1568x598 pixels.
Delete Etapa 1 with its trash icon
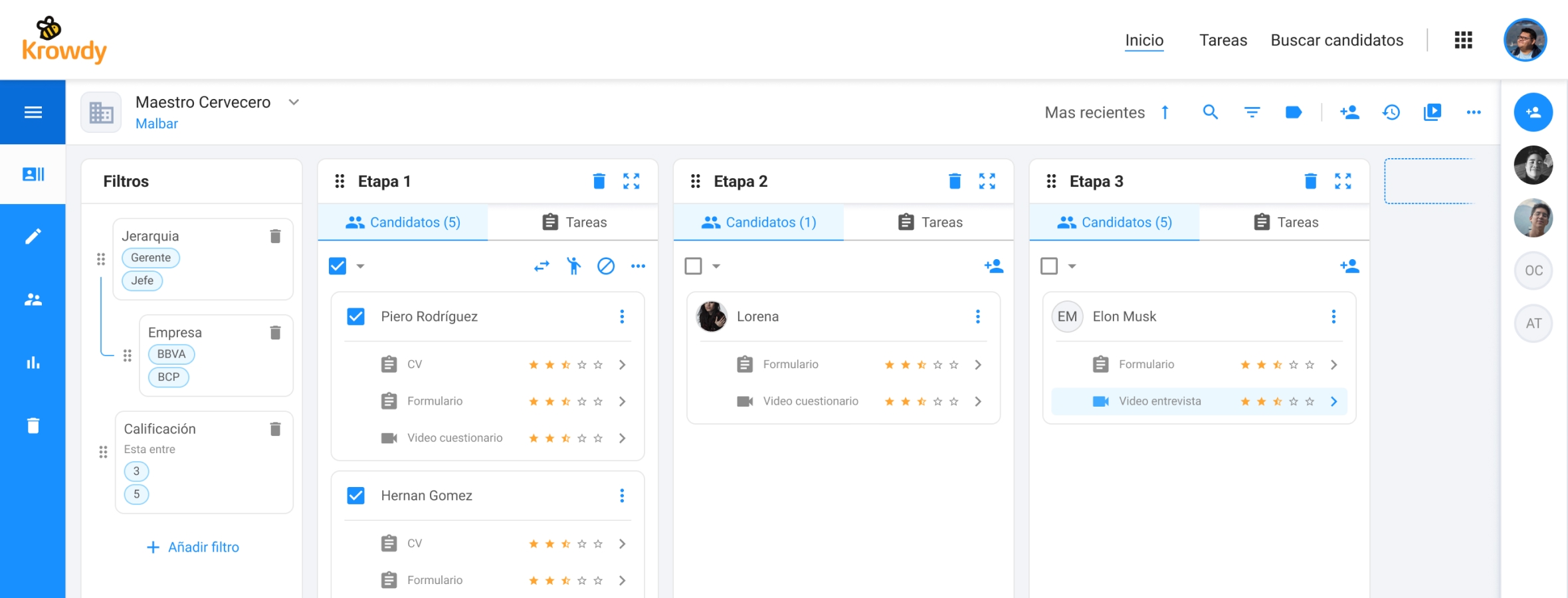point(599,181)
